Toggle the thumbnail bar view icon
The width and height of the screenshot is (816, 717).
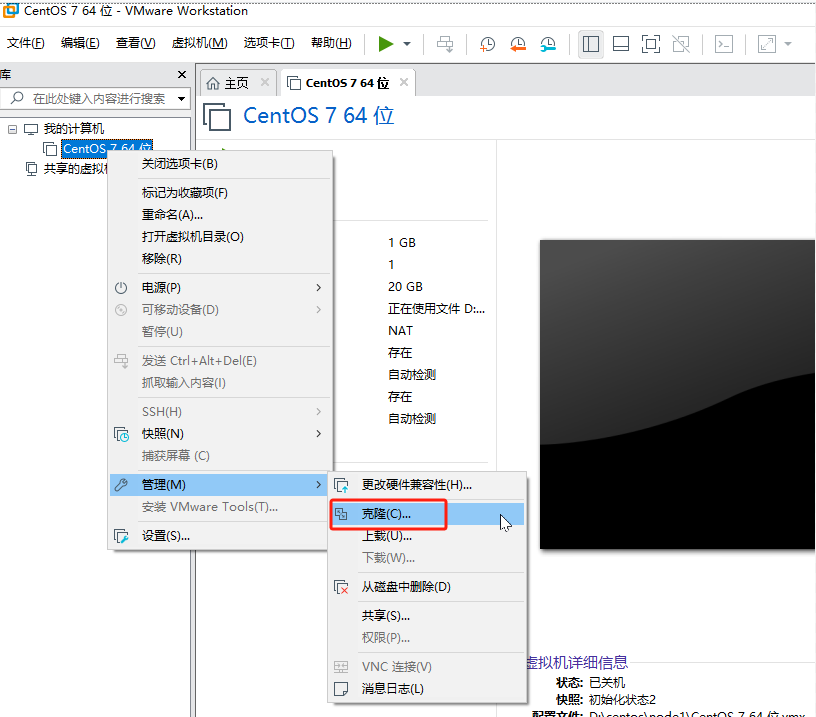pos(621,44)
